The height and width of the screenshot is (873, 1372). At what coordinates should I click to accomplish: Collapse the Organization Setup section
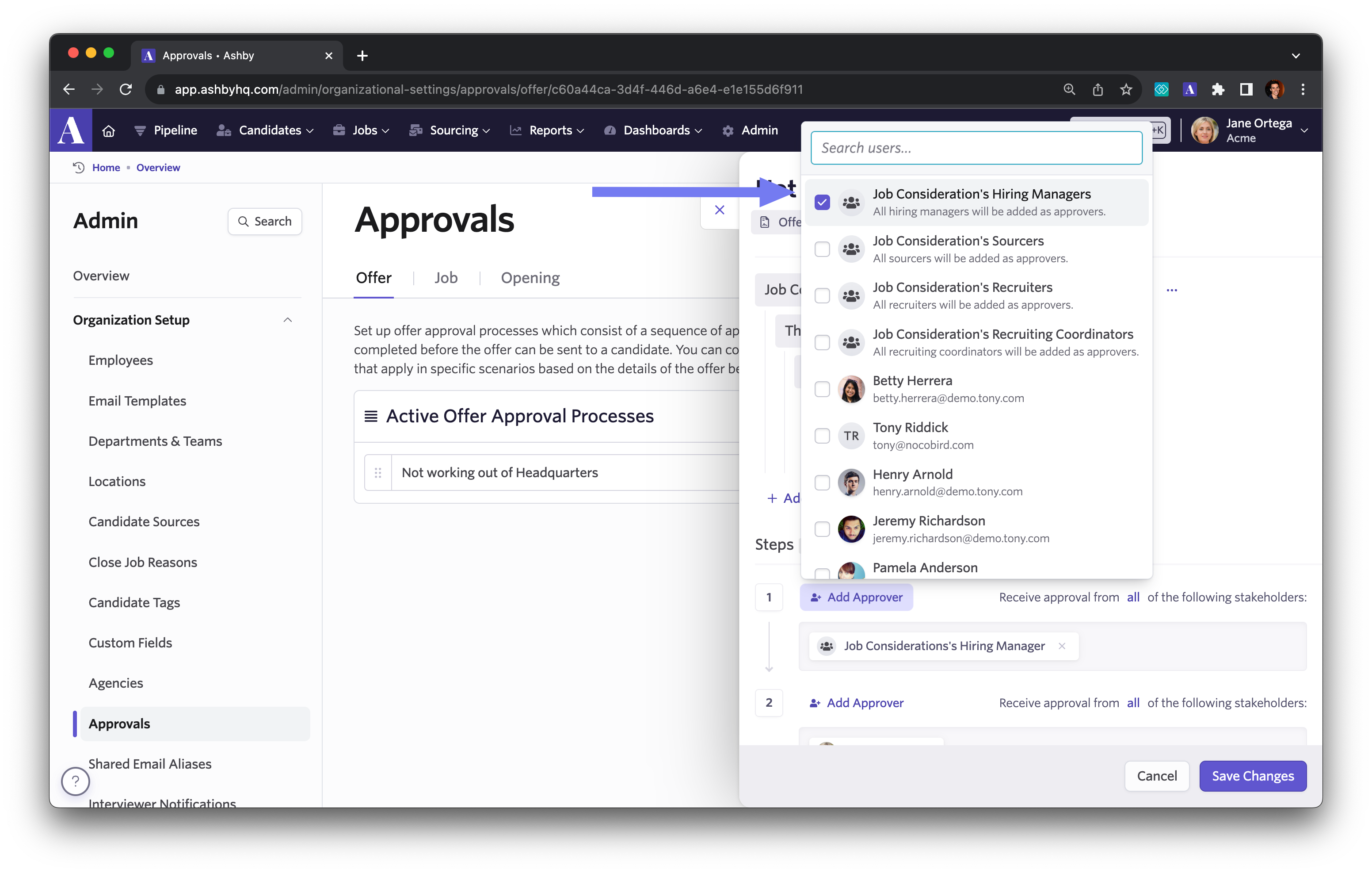(x=288, y=320)
